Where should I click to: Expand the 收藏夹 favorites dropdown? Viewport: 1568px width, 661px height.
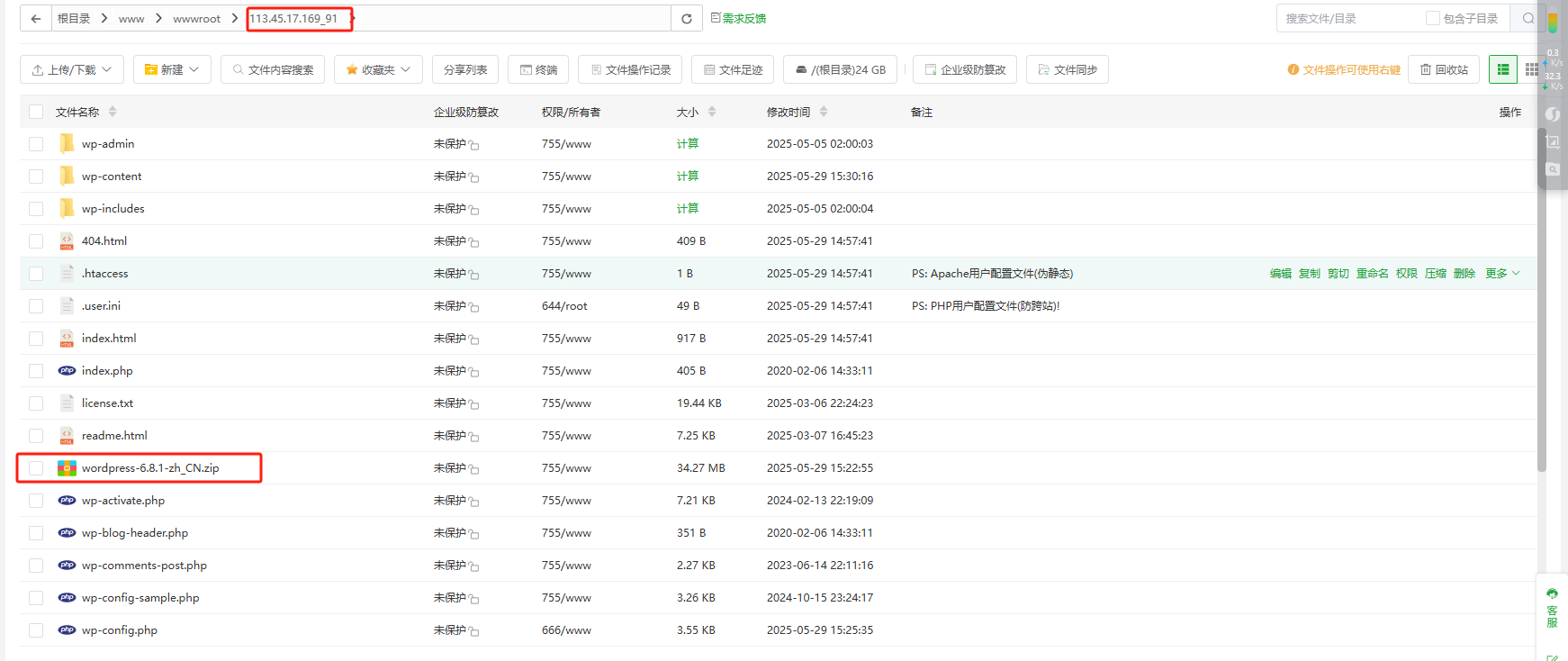point(378,69)
